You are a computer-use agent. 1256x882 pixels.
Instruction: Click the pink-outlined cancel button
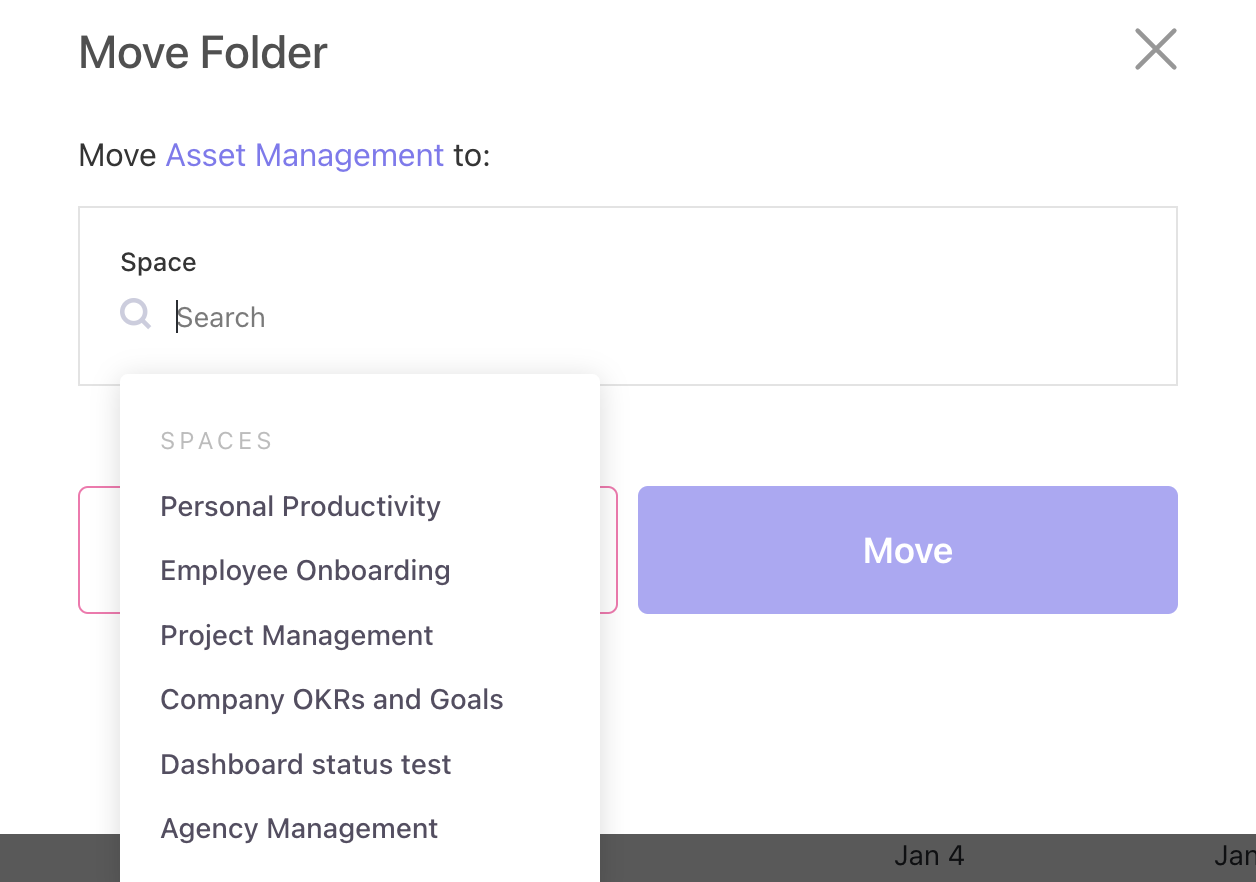(99, 550)
